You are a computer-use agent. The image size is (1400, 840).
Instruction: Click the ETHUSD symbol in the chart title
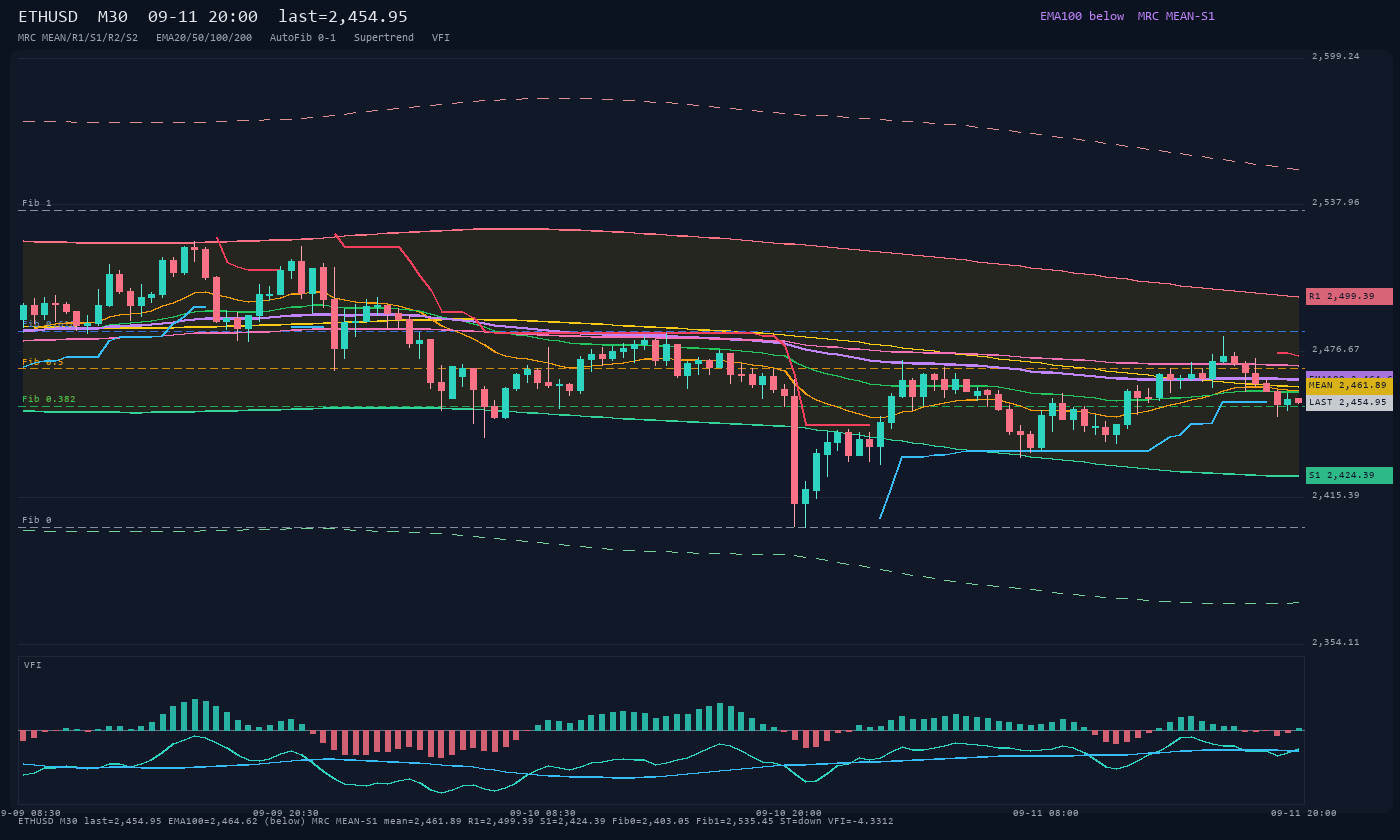pyautogui.click(x=48, y=17)
